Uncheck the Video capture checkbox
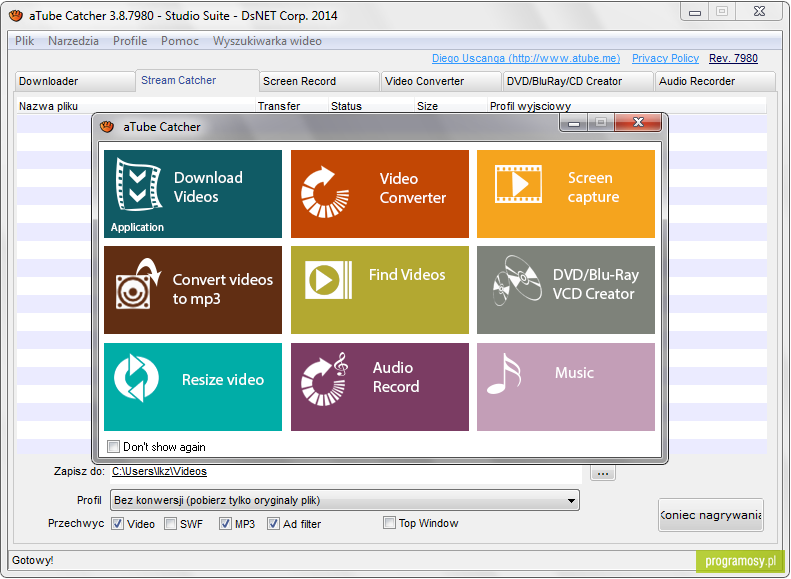Viewport: 791px width, 579px height. click(118, 524)
